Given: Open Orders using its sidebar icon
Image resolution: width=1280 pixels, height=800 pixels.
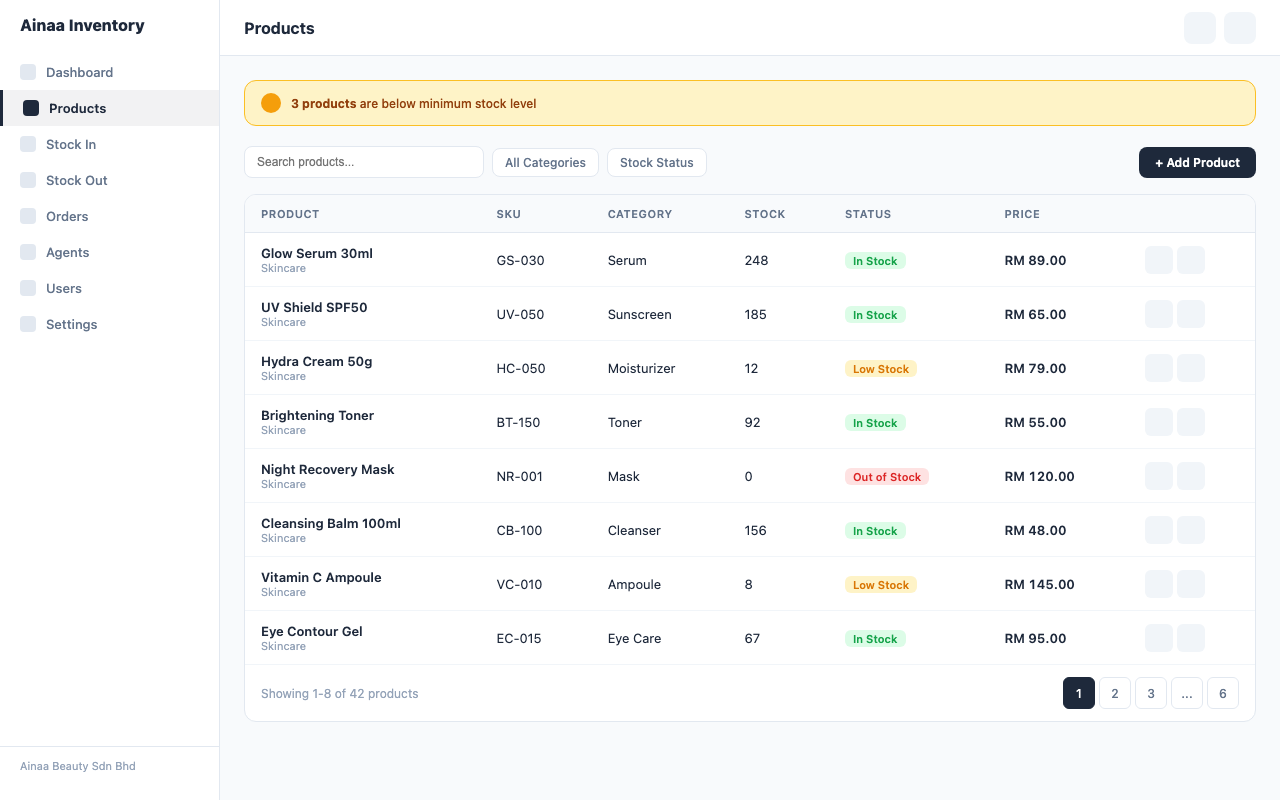Looking at the screenshot, I should 27,216.
